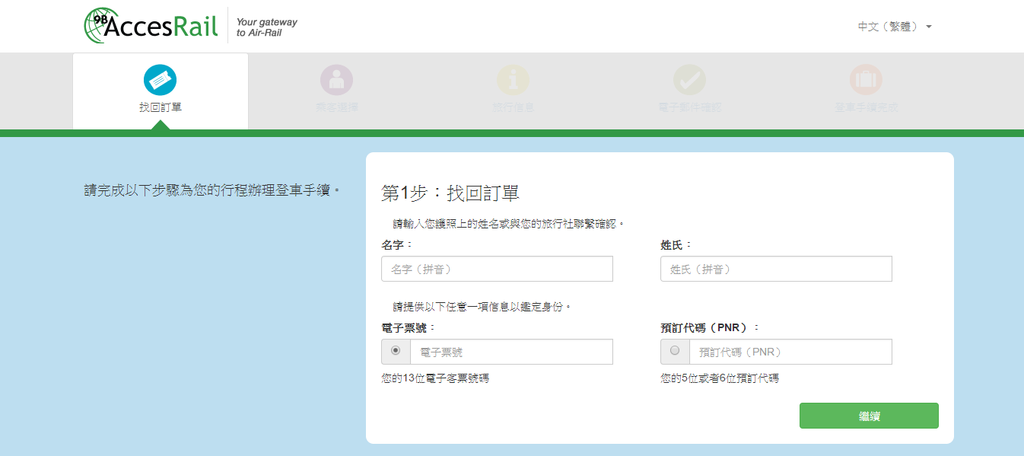Click into the 預訂代碼（PNR）text field
This screenshot has width=1024, height=456.
pyautogui.click(x=790, y=351)
